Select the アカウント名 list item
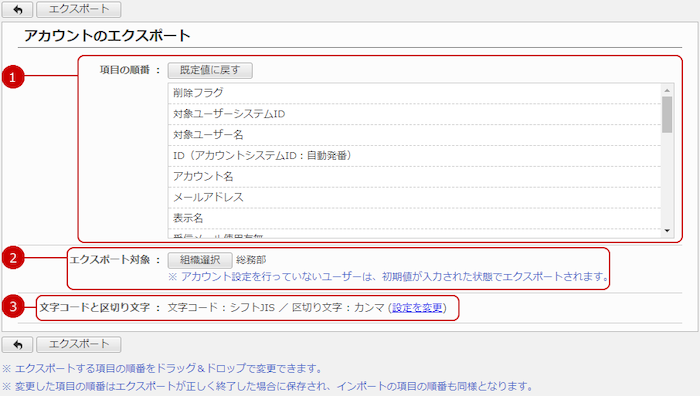Image resolution: width=700 pixels, height=396 pixels. pos(414,177)
